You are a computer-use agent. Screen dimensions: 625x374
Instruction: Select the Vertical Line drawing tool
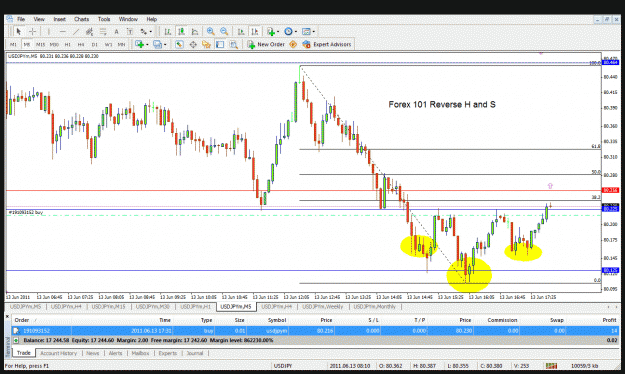click(x=49, y=31)
